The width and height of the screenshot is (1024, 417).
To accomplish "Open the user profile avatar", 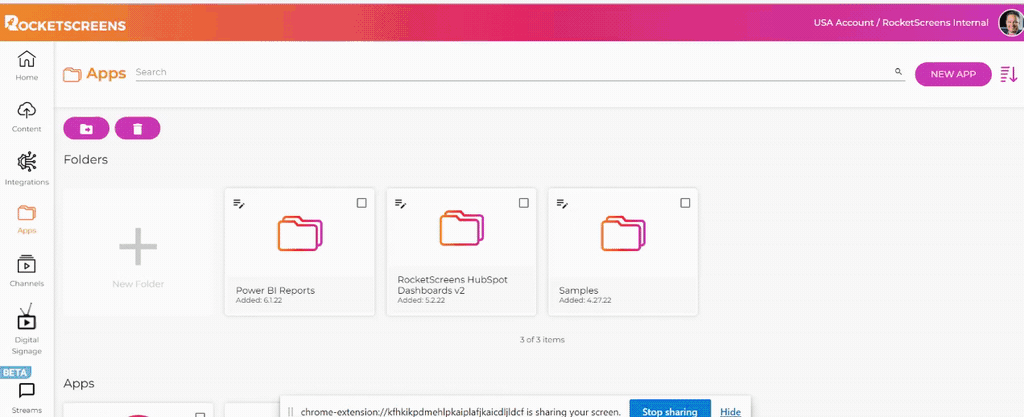I will (x=1010, y=23).
